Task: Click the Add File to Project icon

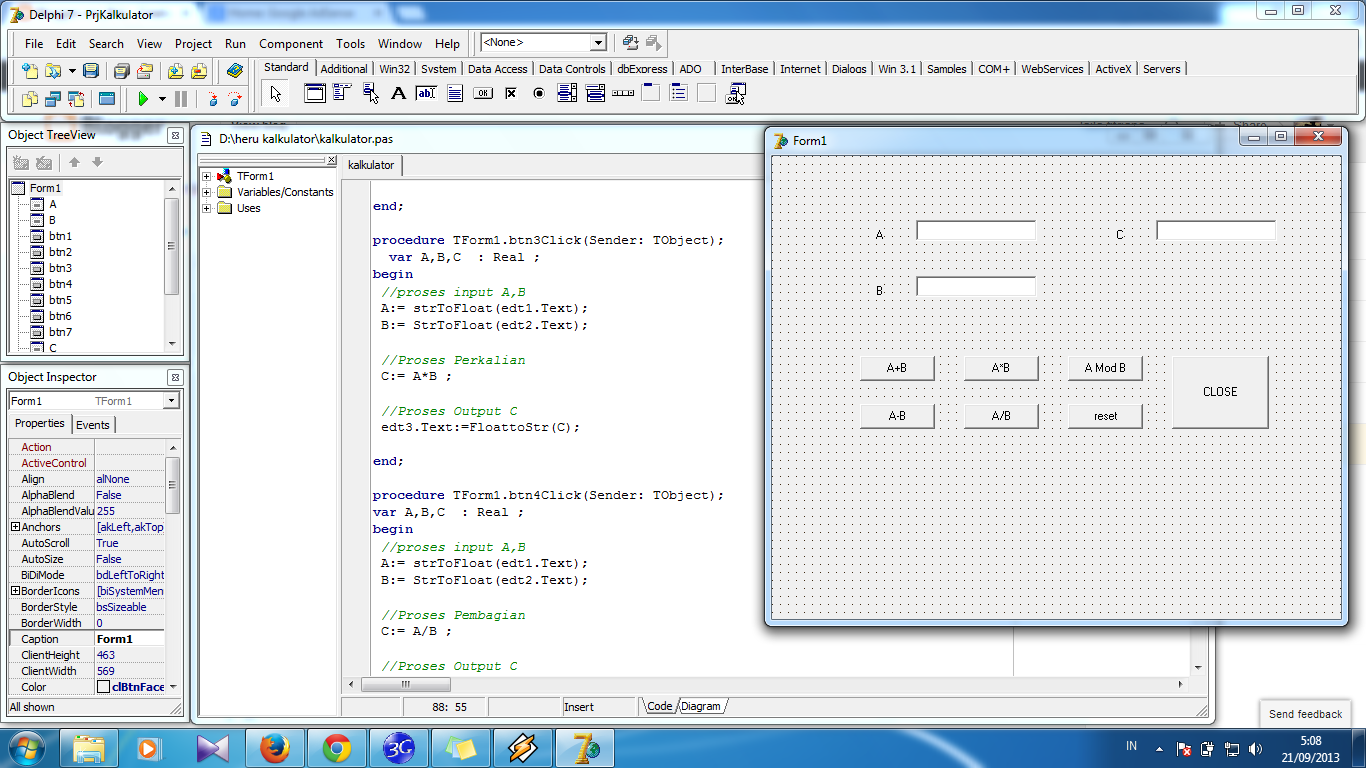Action: pos(176,71)
